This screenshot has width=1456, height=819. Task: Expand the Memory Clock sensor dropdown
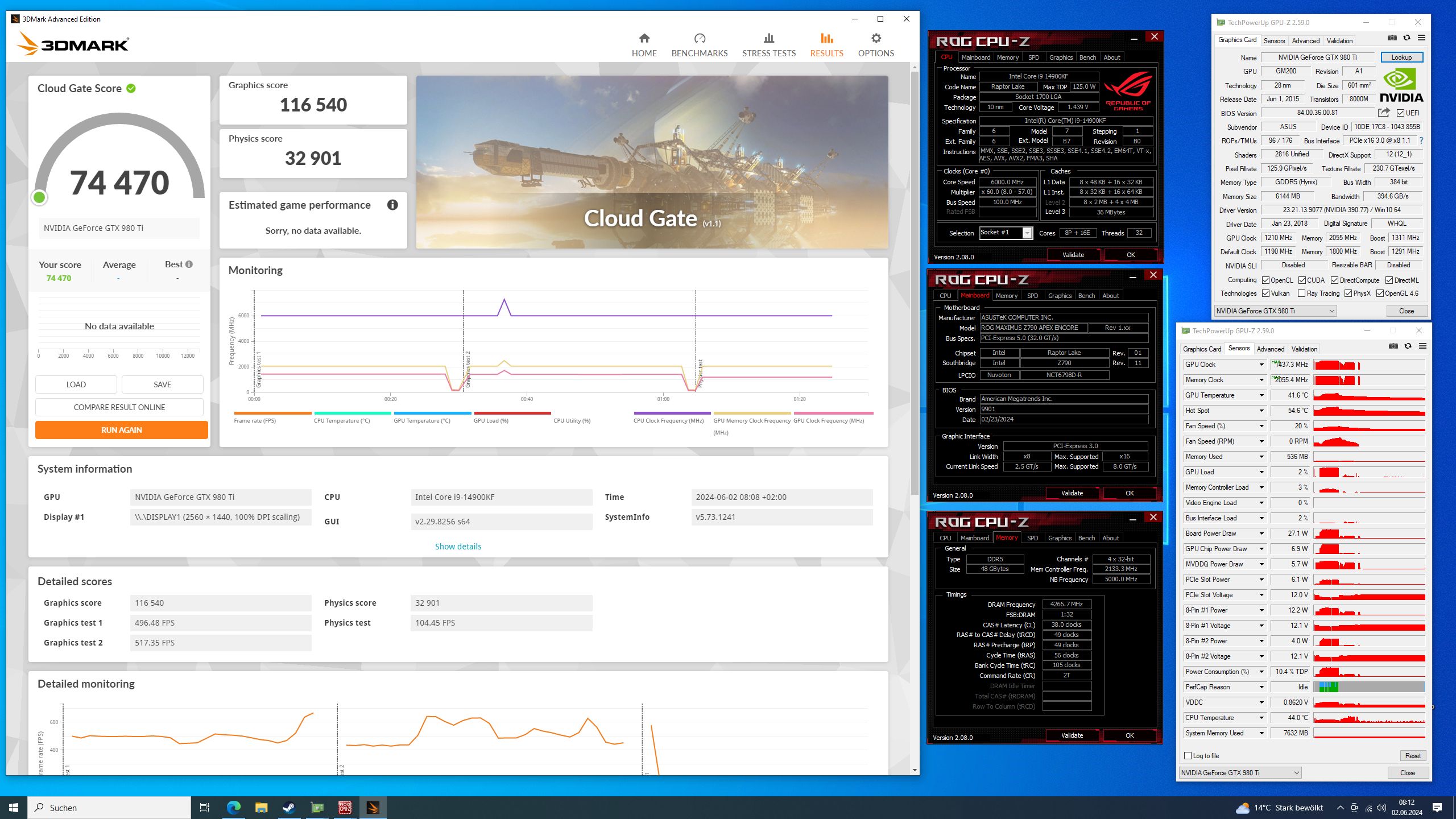[x=1261, y=380]
